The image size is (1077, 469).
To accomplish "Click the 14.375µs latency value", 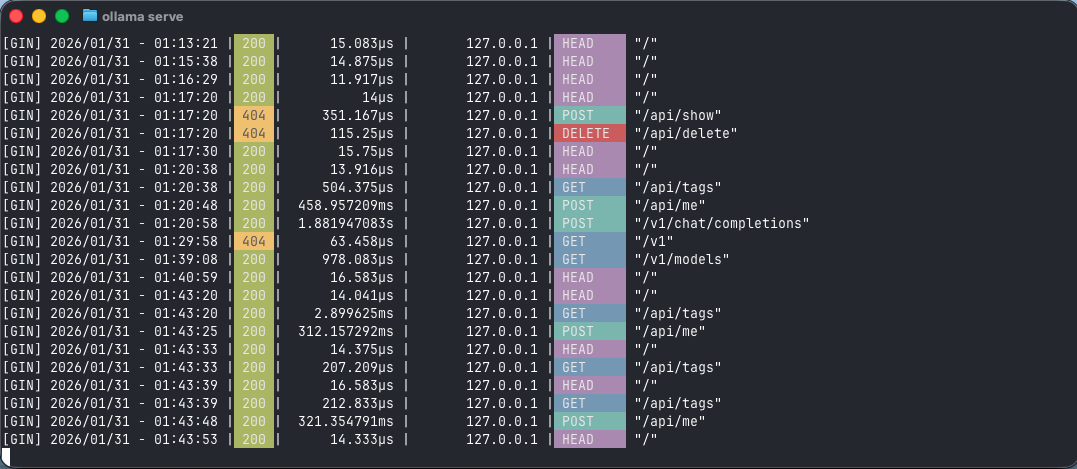I will (x=362, y=349).
